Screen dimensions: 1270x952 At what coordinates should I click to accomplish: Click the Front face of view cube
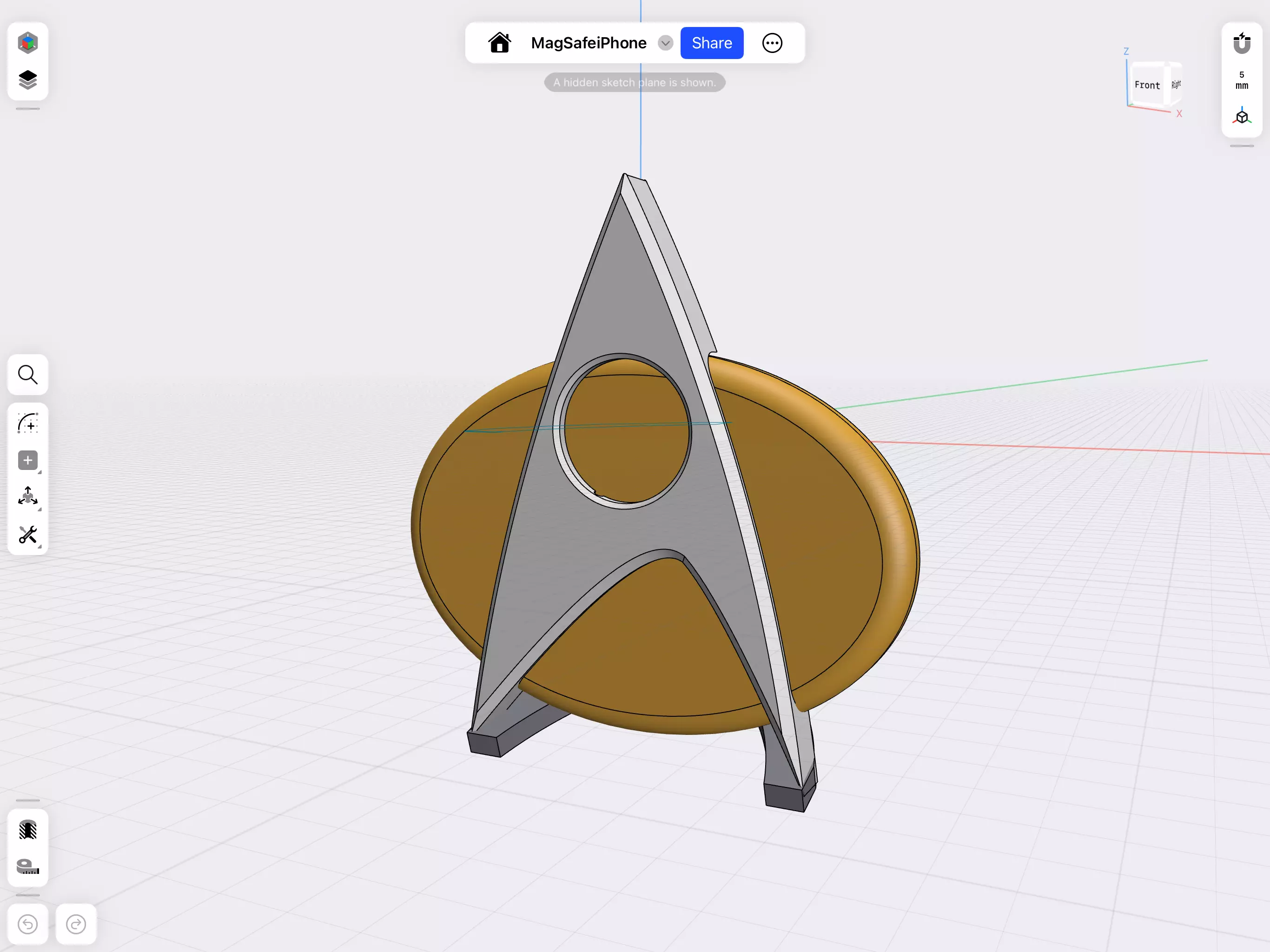(x=1146, y=85)
